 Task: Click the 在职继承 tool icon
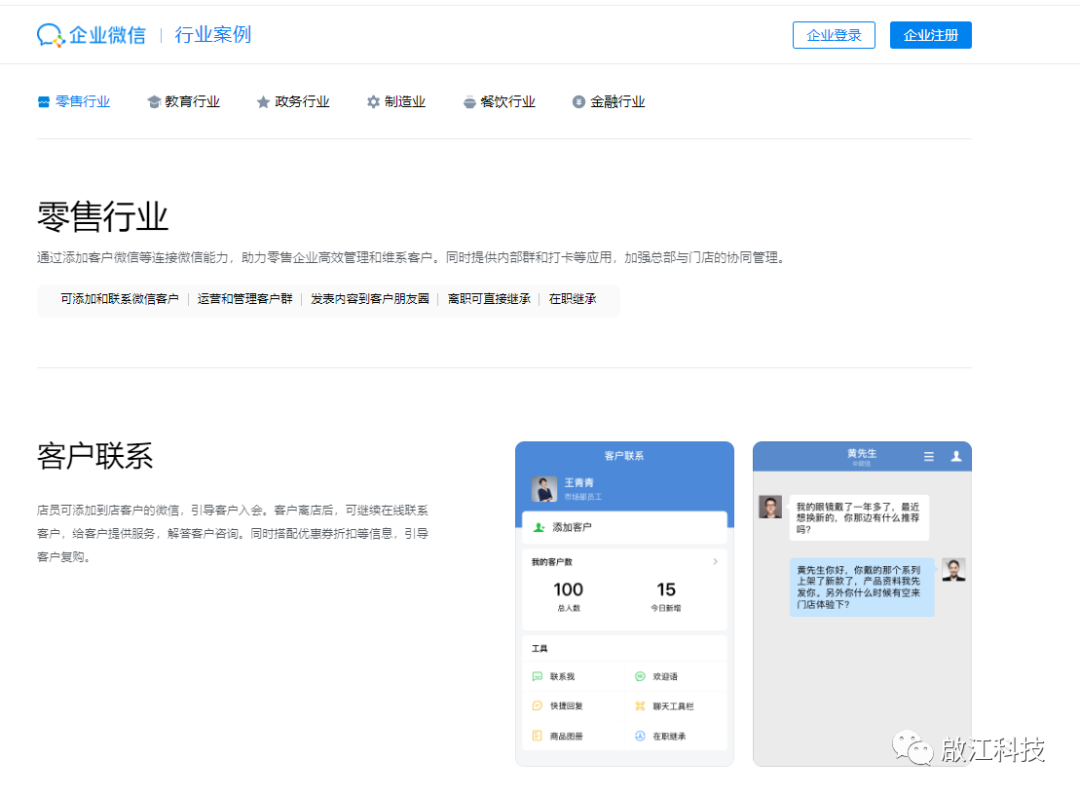640,736
